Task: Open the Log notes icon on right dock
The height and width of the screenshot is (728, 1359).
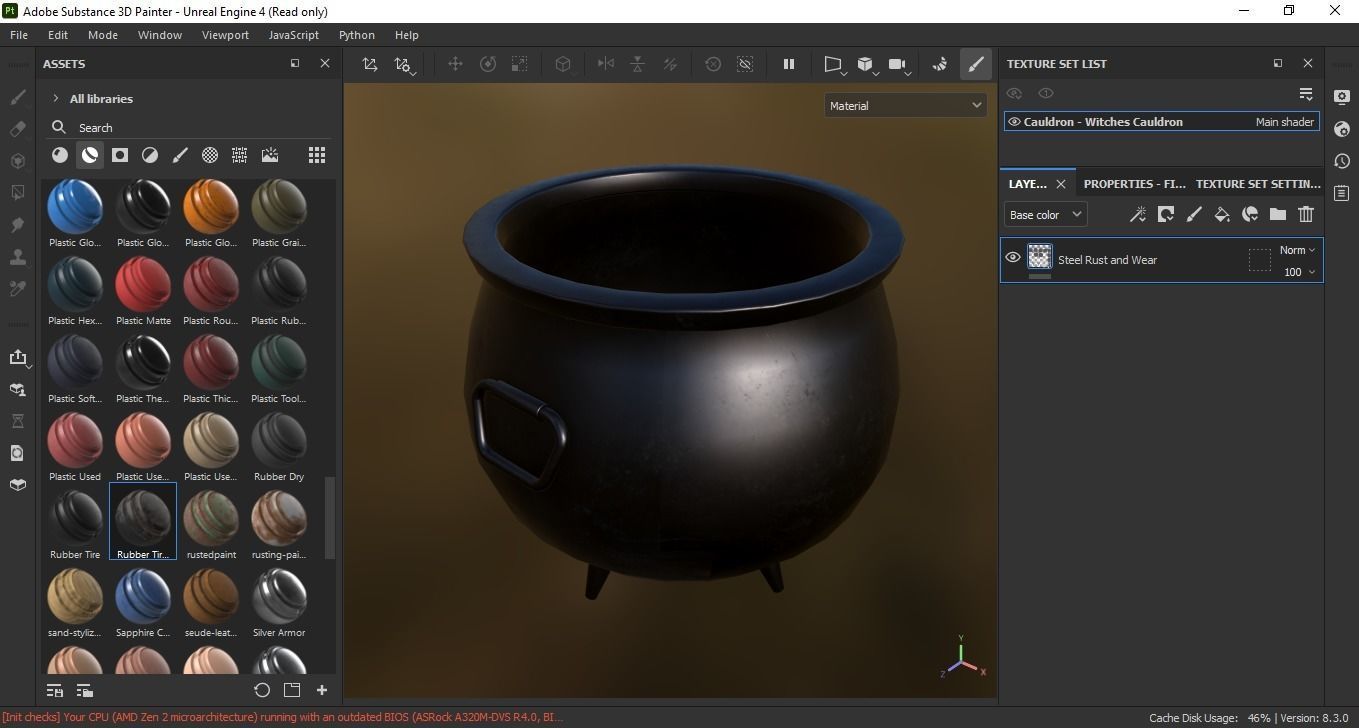Action: pyautogui.click(x=1342, y=193)
